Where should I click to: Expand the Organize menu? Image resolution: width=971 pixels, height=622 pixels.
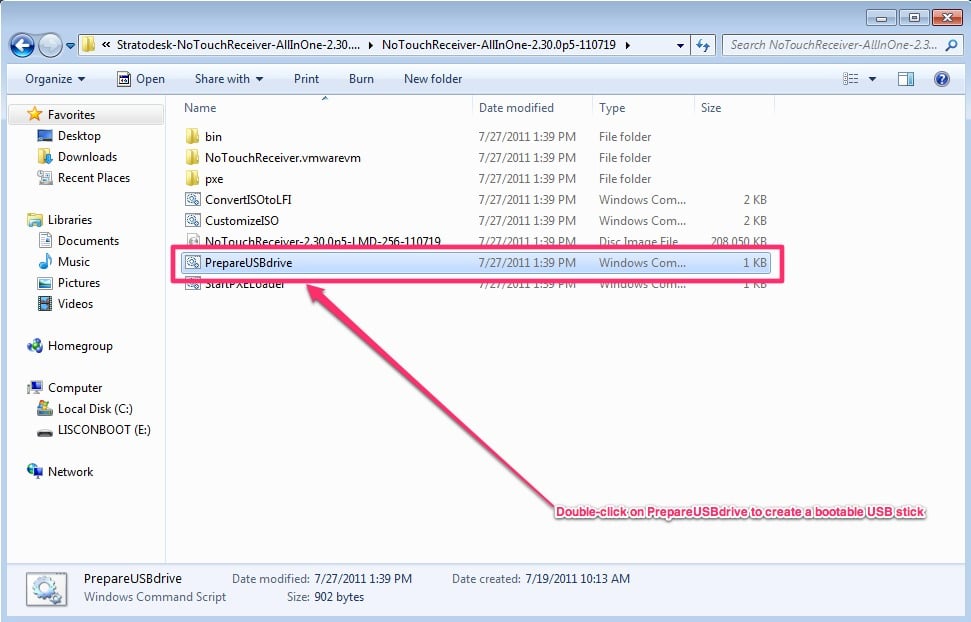pos(54,79)
